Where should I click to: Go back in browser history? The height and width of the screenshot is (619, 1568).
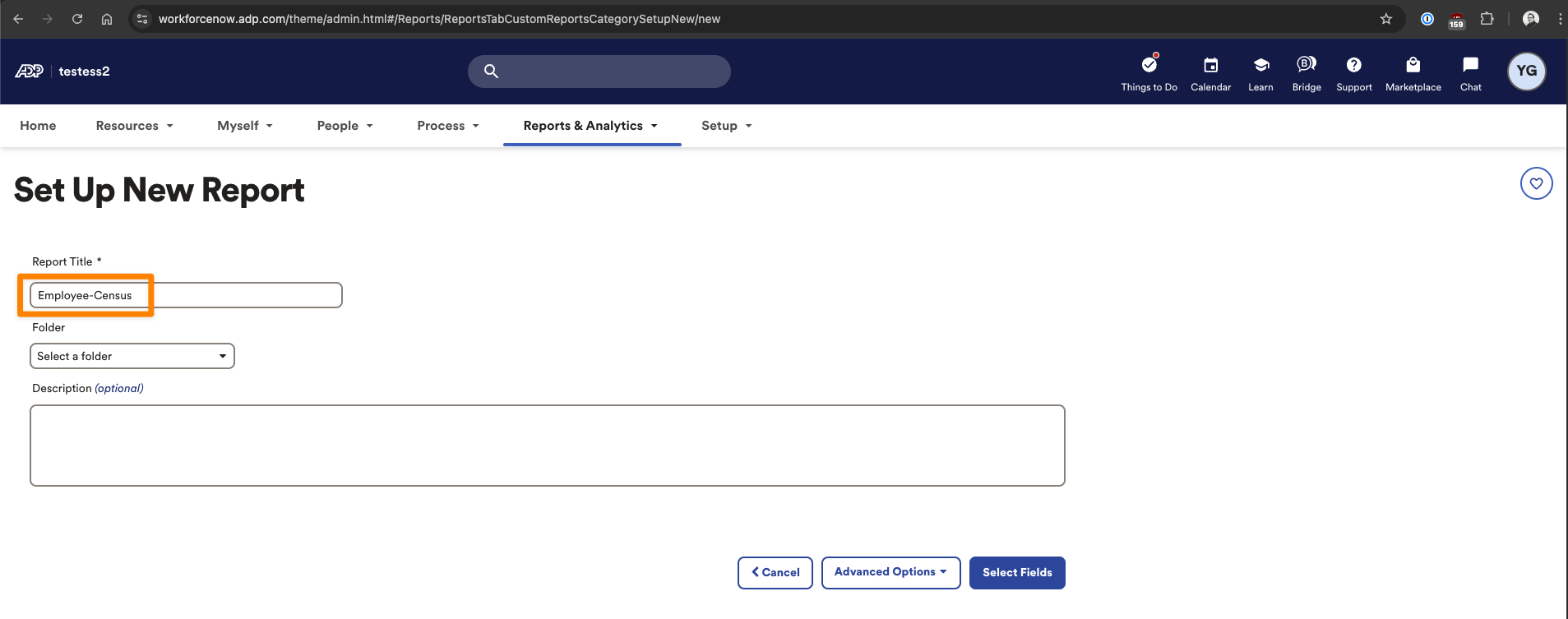click(18, 19)
